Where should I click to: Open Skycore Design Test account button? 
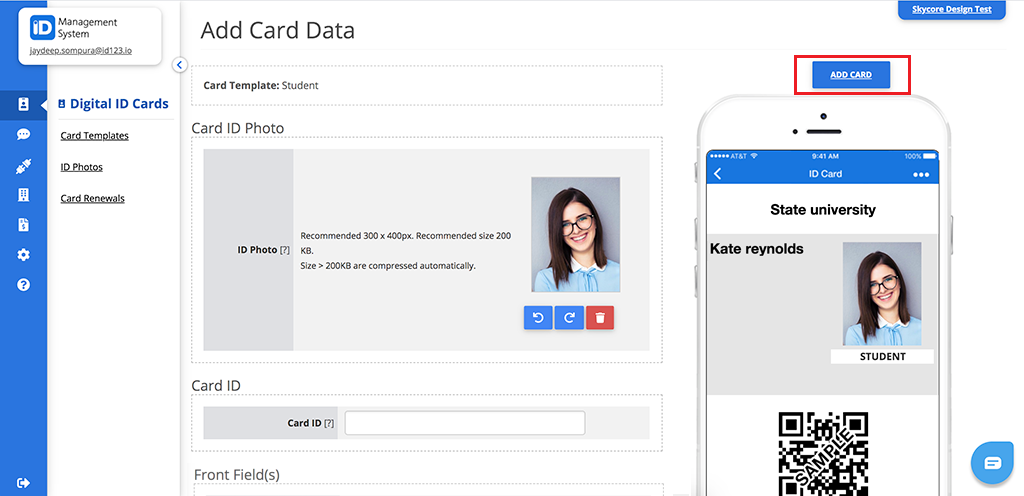(952, 10)
